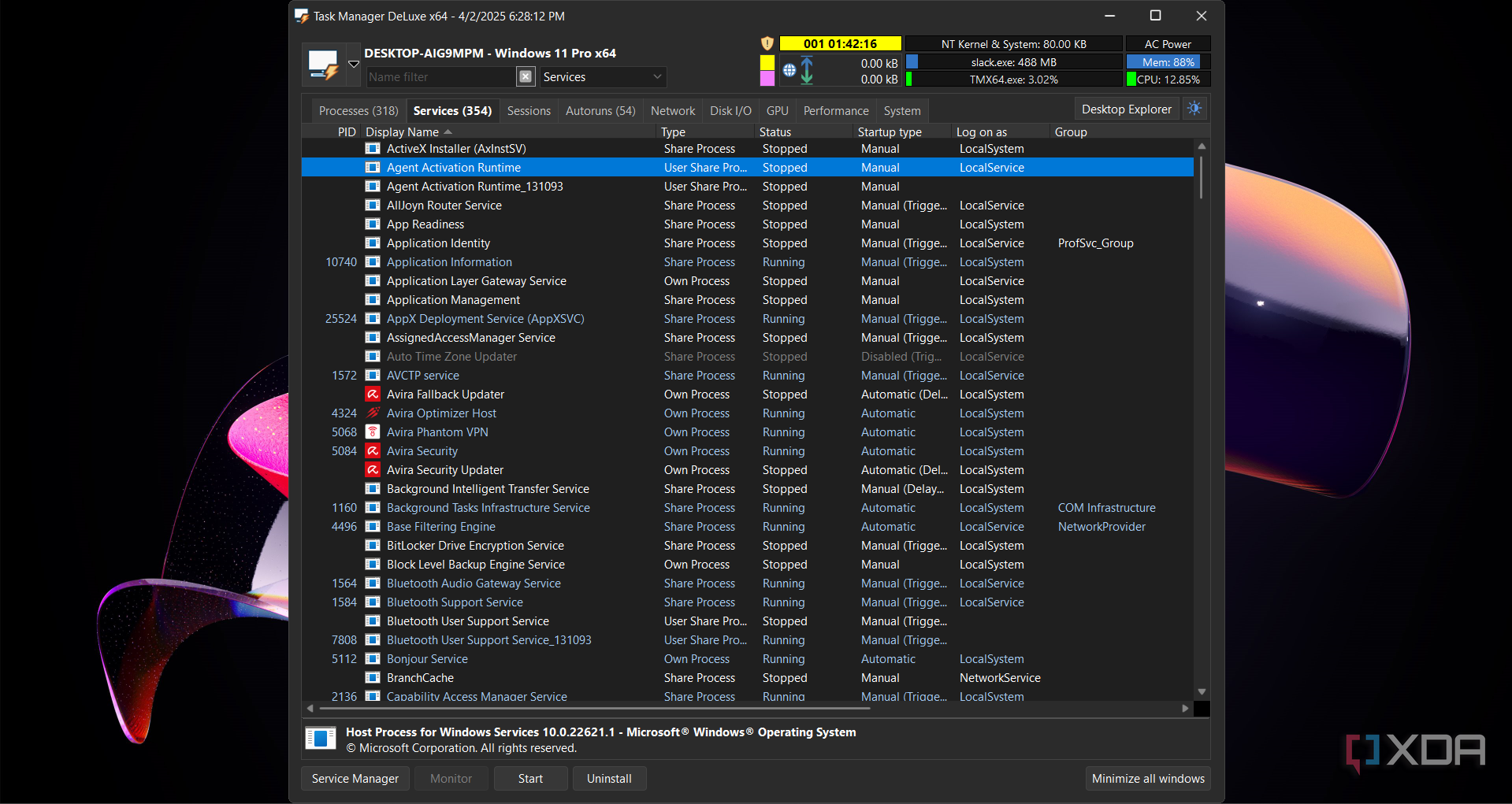Click the Avira Optimizer Host service icon
This screenshot has width=1512, height=804.
(373, 413)
